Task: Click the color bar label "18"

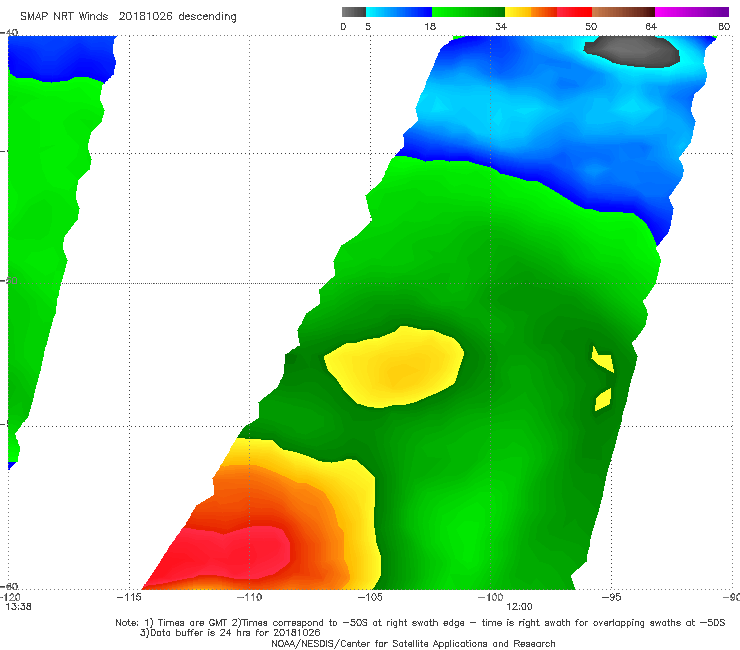Action: click(x=430, y=27)
